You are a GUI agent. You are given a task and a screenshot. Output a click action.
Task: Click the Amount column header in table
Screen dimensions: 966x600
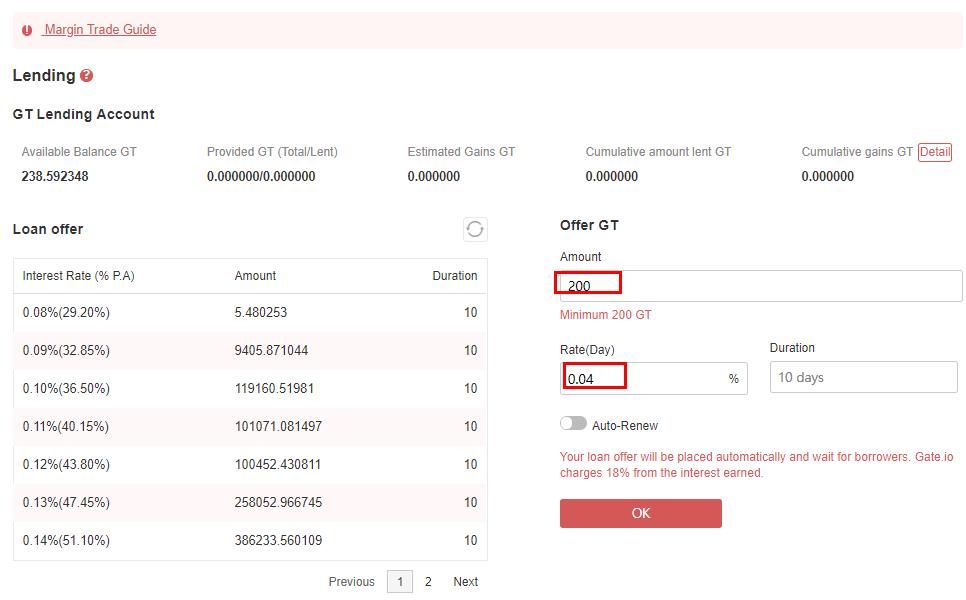[255, 276]
